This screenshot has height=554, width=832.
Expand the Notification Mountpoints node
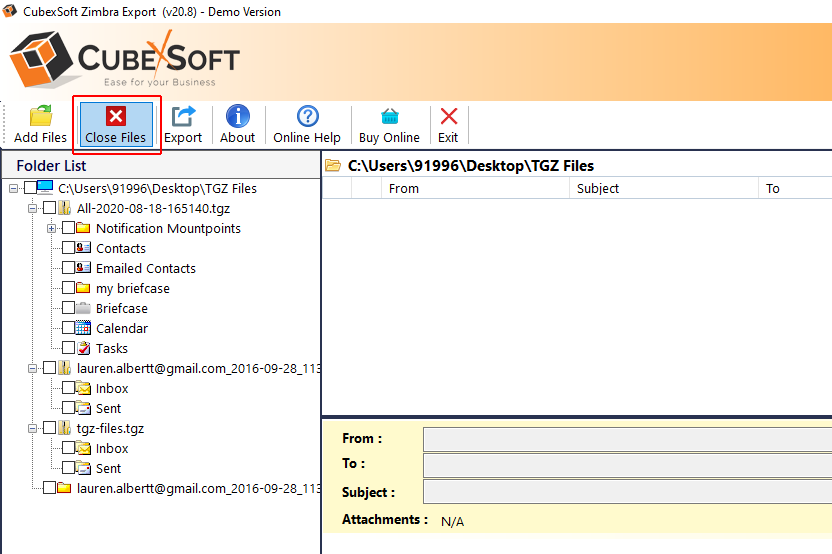51,229
